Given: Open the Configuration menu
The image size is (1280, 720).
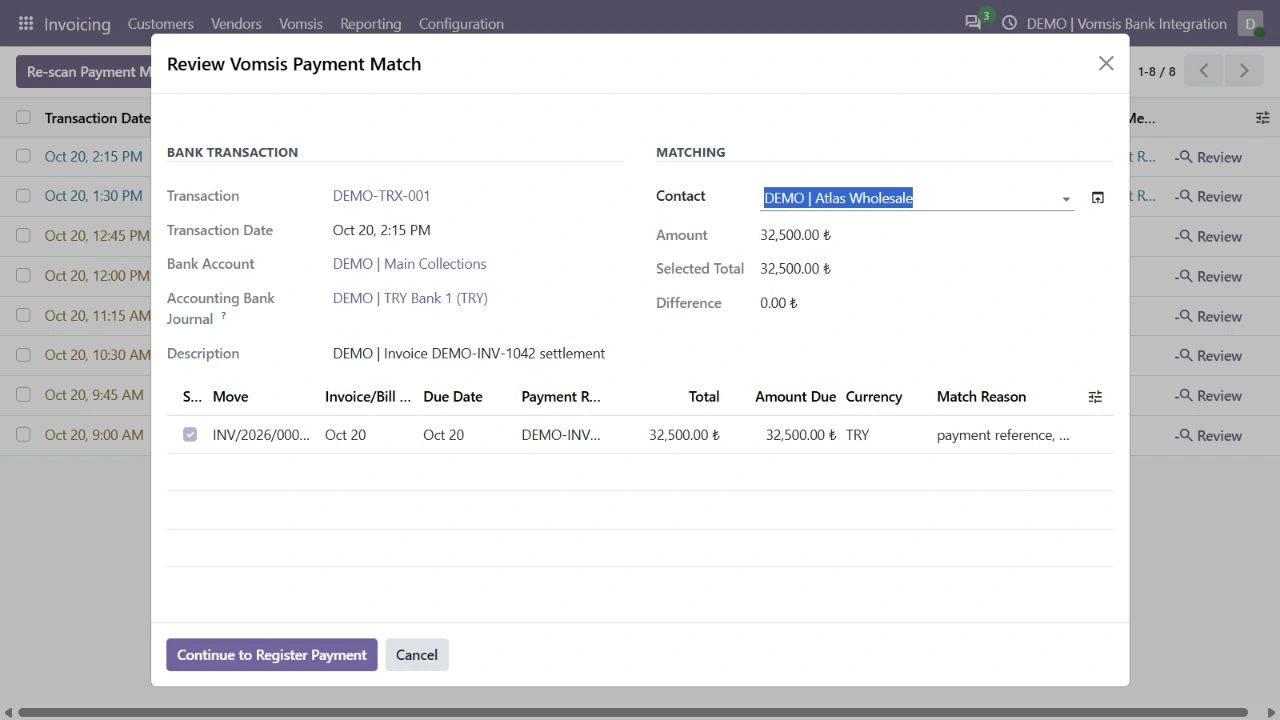Looking at the screenshot, I should coord(461,23).
